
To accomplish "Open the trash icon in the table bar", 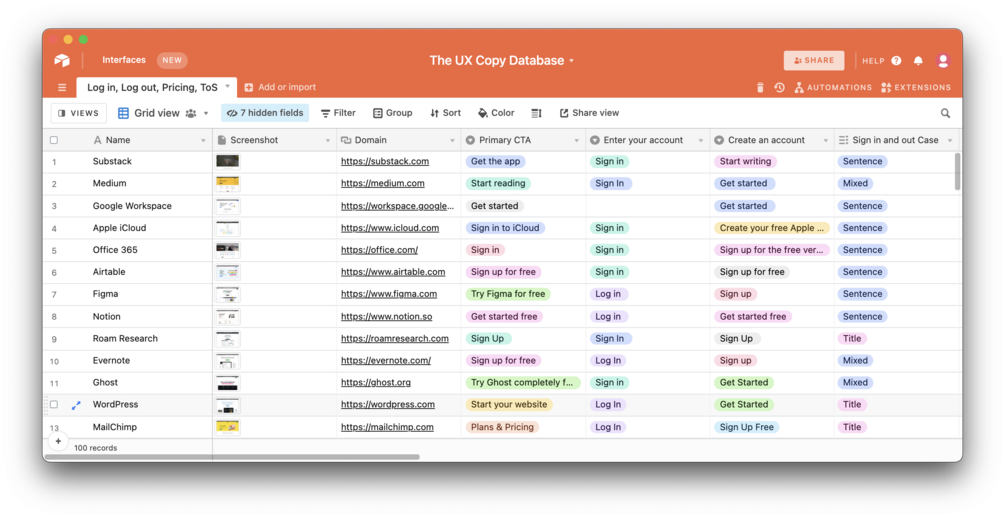I will pos(760,87).
